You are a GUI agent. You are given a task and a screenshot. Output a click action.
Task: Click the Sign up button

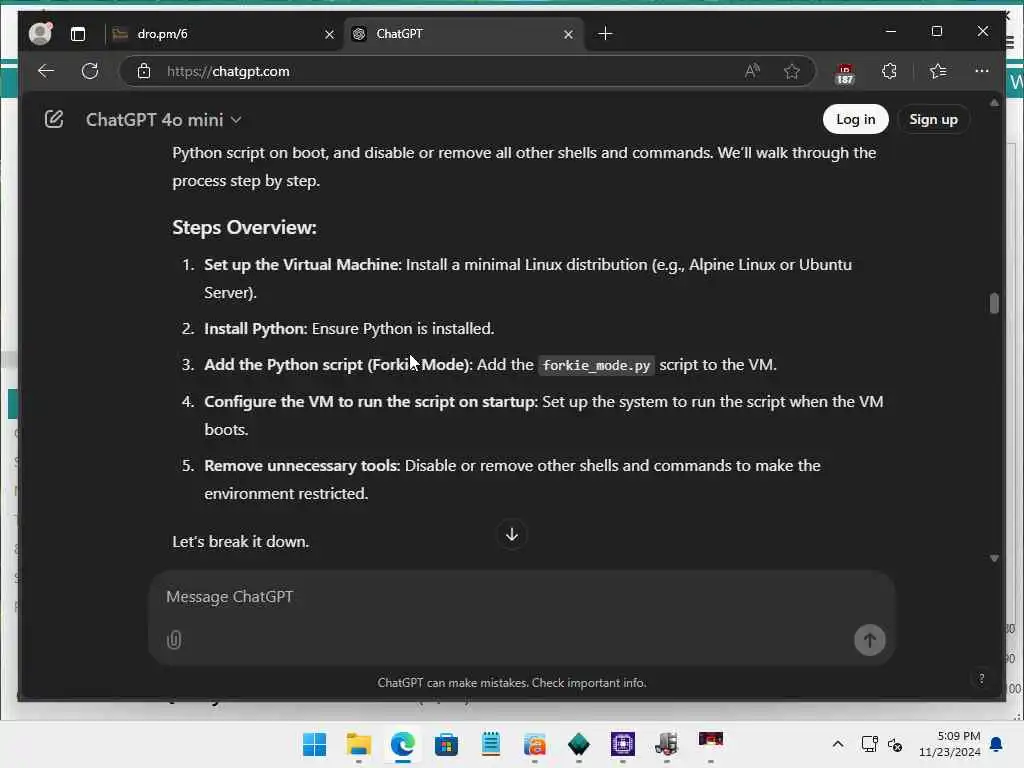tap(933, 119)
